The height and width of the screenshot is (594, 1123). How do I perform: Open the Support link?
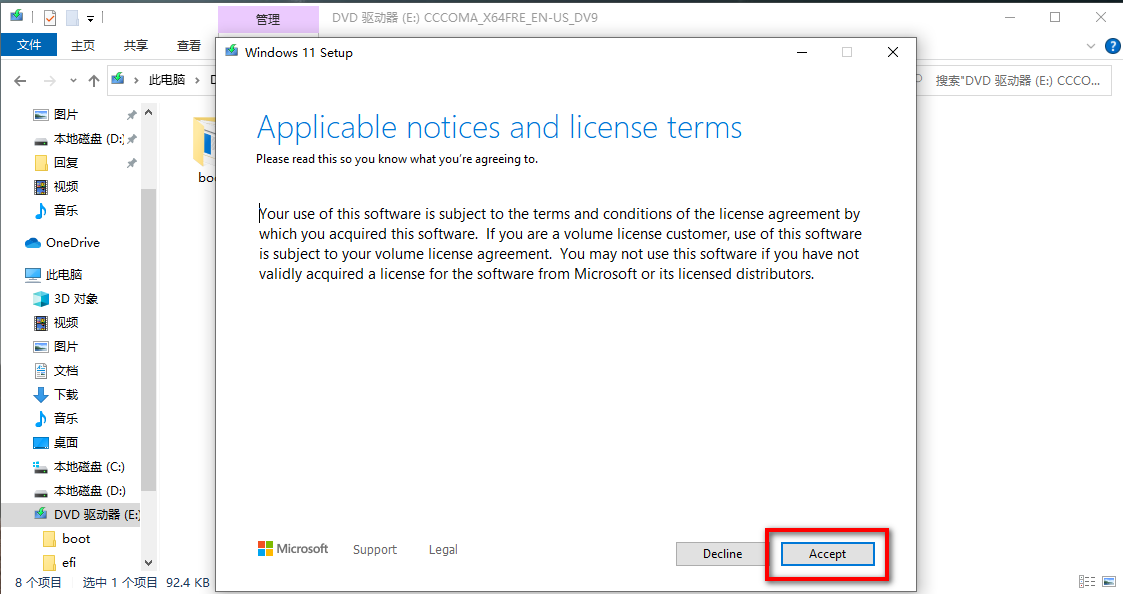click(x=374, y=549)
